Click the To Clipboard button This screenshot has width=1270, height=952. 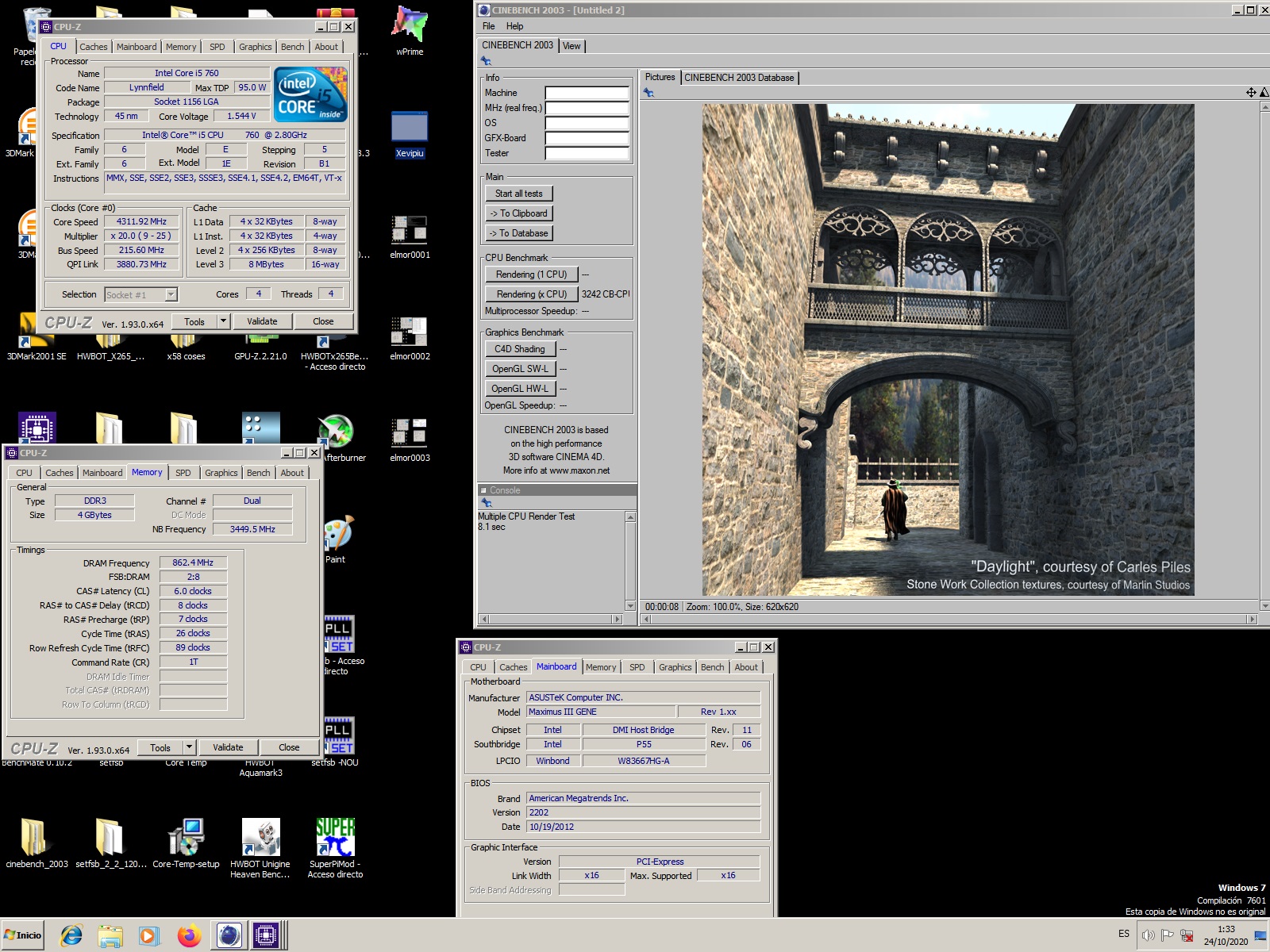(518, 213)
